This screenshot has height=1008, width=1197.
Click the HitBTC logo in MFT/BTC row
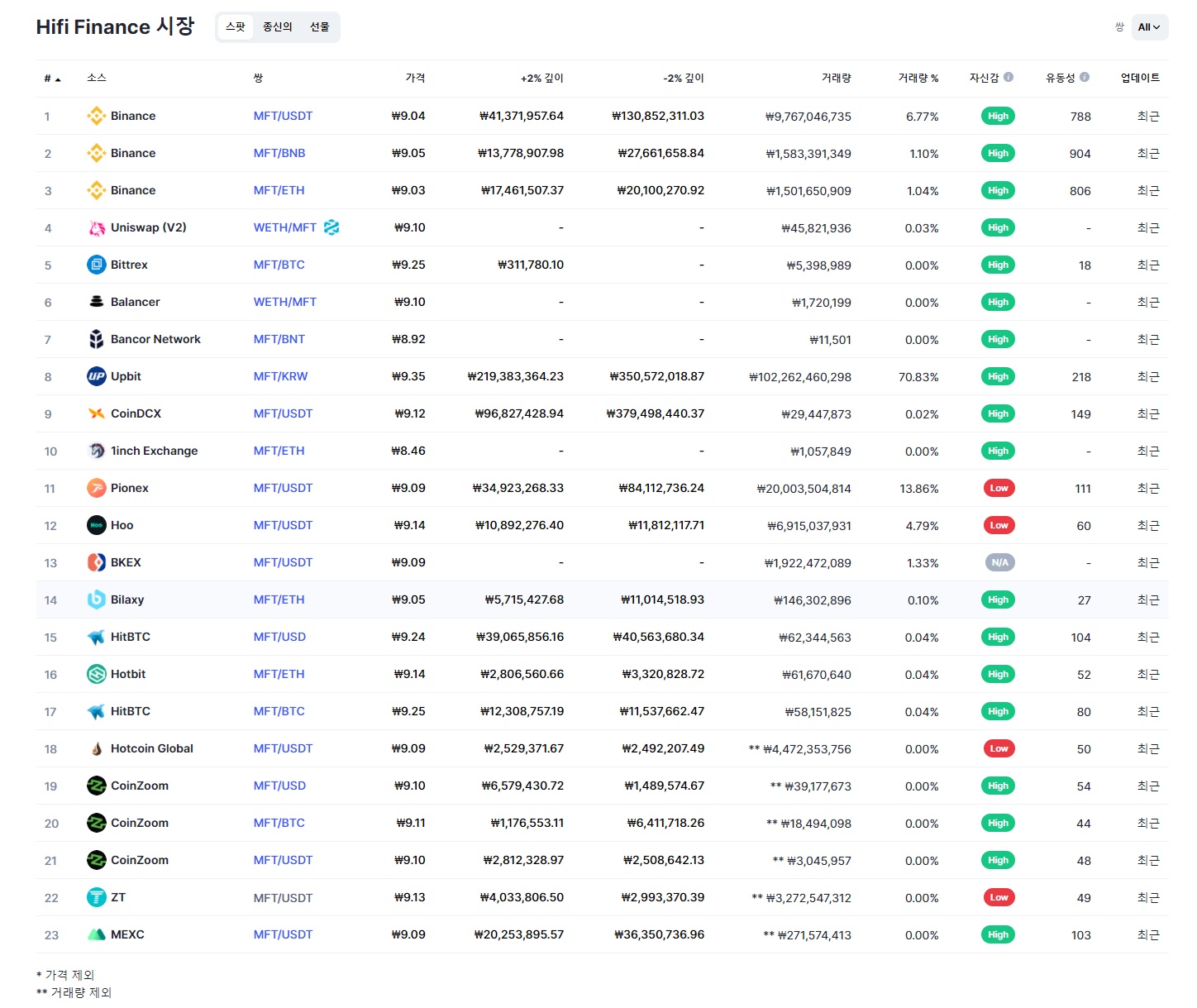pos(97,711)
